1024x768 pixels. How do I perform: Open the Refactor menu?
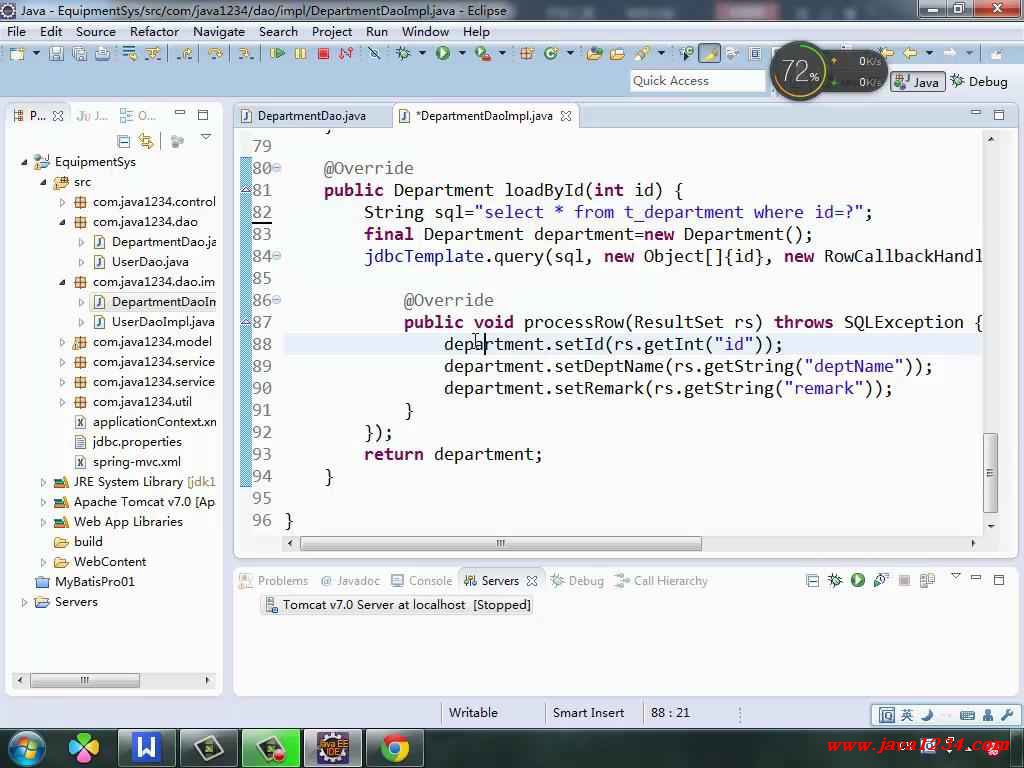pos(154,31)
